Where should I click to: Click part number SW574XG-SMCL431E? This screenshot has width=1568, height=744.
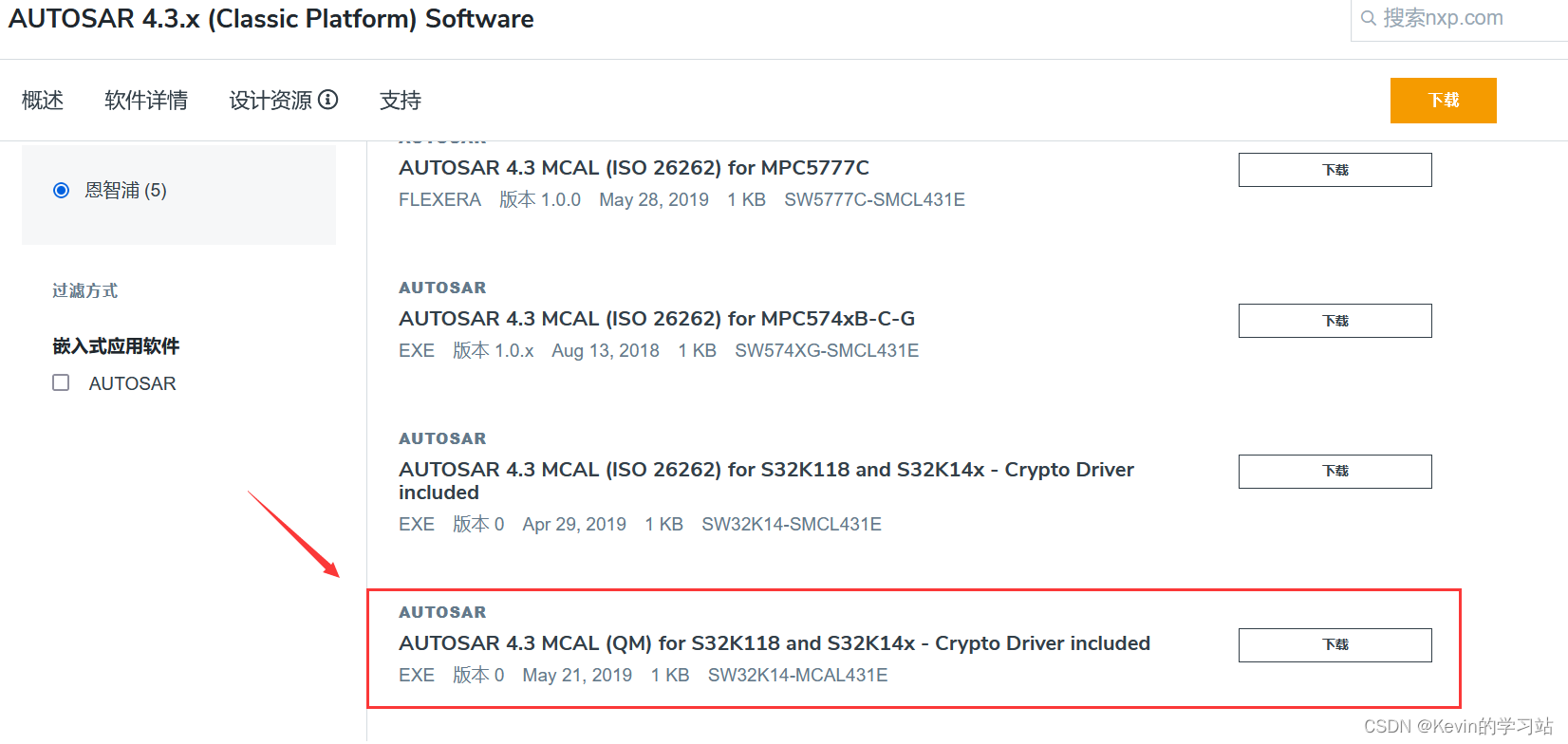tap(827, 350)
